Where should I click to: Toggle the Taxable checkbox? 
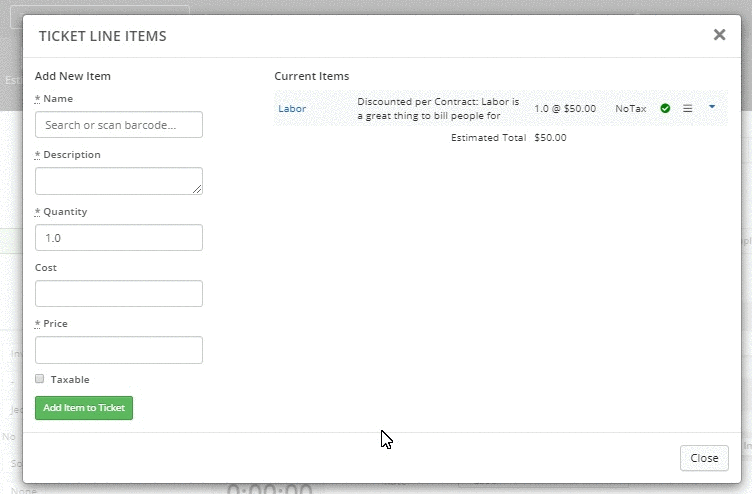[40, 379]
